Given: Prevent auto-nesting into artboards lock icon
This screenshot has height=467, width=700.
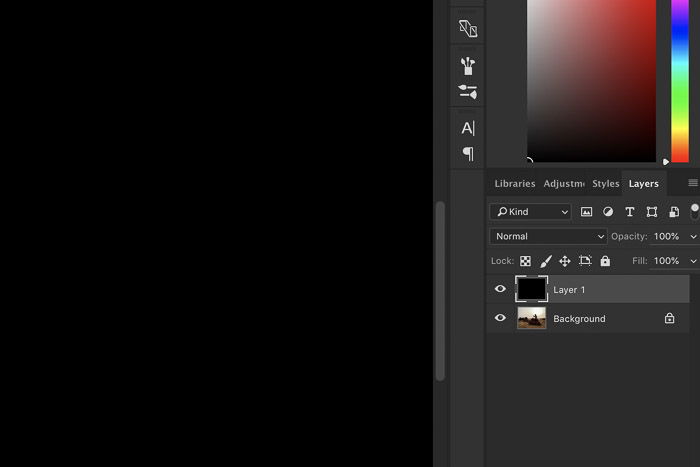Looking at the screenshot, I should (x=585, y=261).
